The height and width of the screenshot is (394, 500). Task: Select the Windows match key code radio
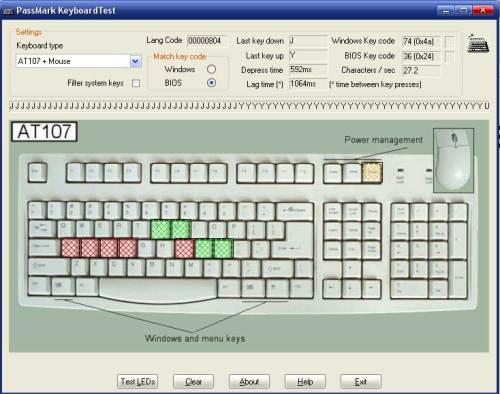[211, 69]
